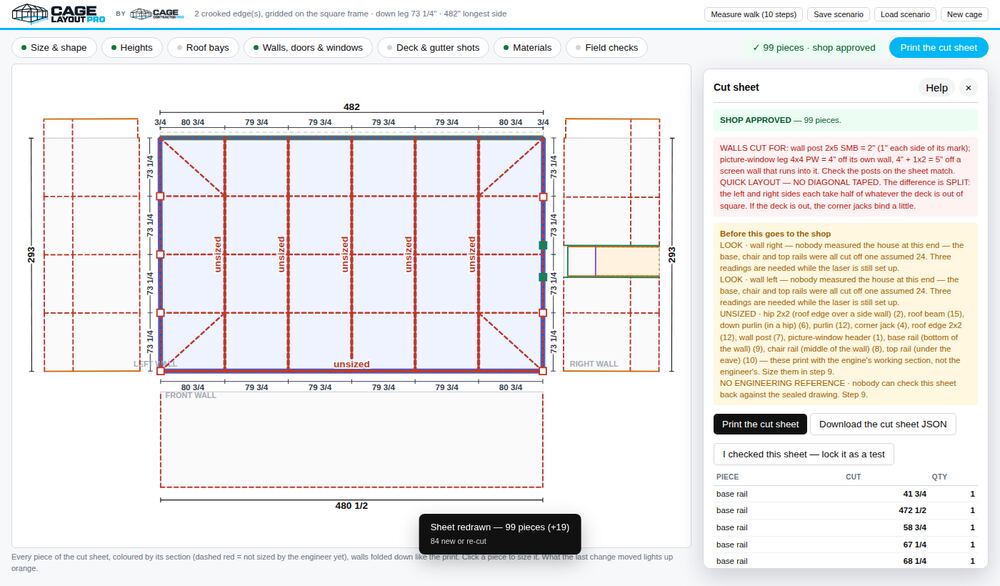This screenshot has height=586, width=1000.
Task: Click the upper green marker on right wall
Action: tap(543, 245)
